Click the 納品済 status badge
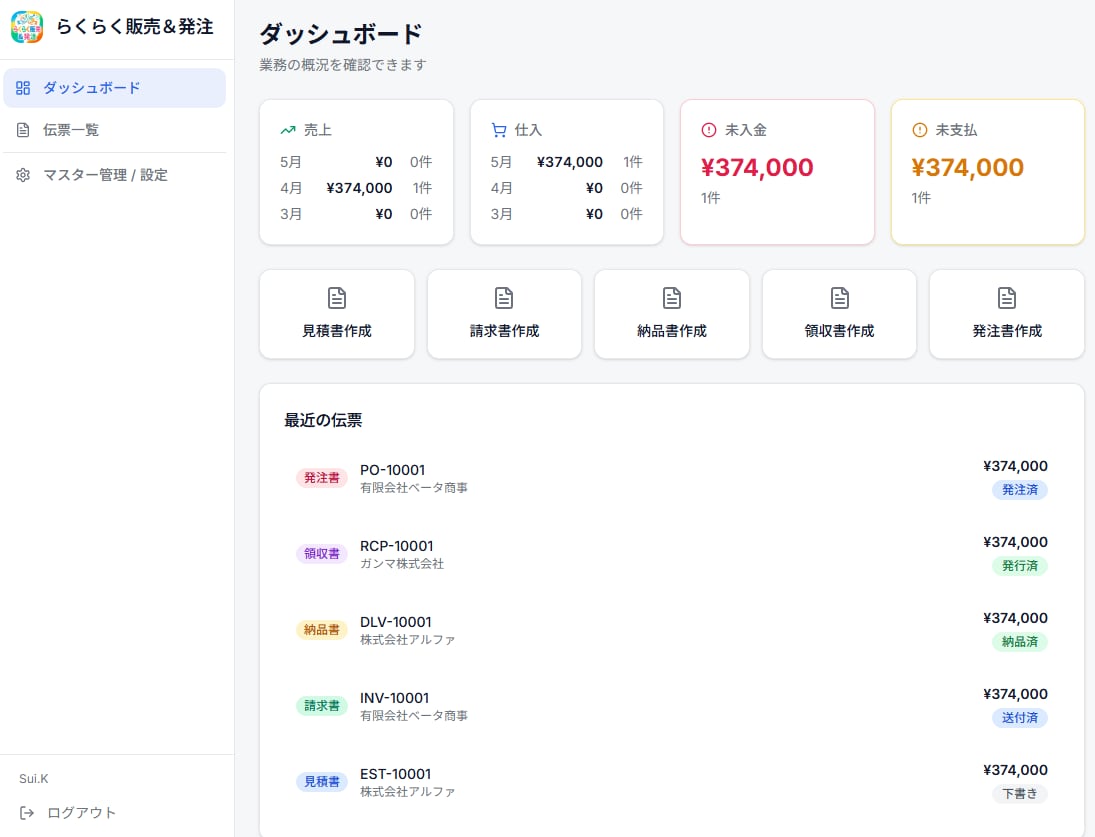This screenshot has width=1095, height=837. pyautogui.click(x=1020, y=642)
